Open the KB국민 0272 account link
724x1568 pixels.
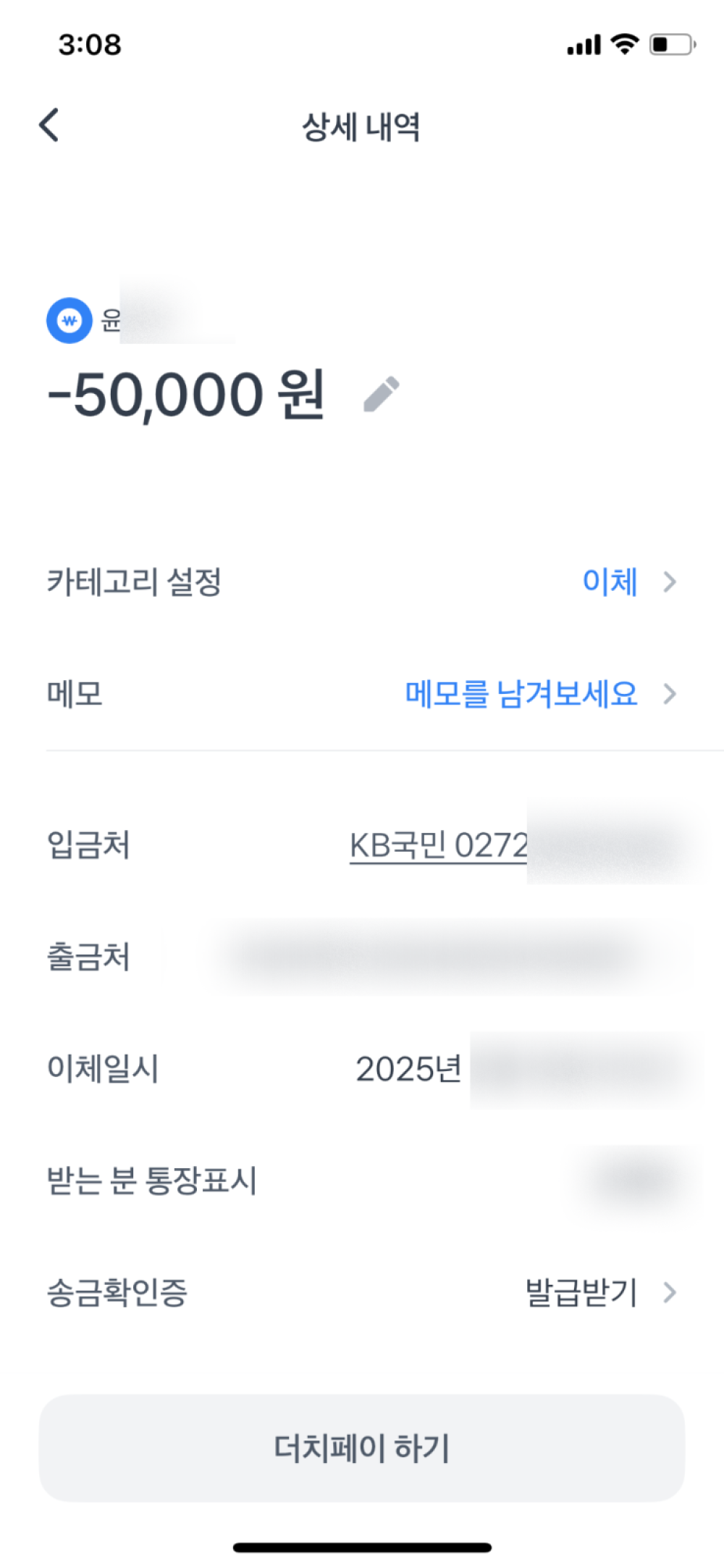pos(439,845)
